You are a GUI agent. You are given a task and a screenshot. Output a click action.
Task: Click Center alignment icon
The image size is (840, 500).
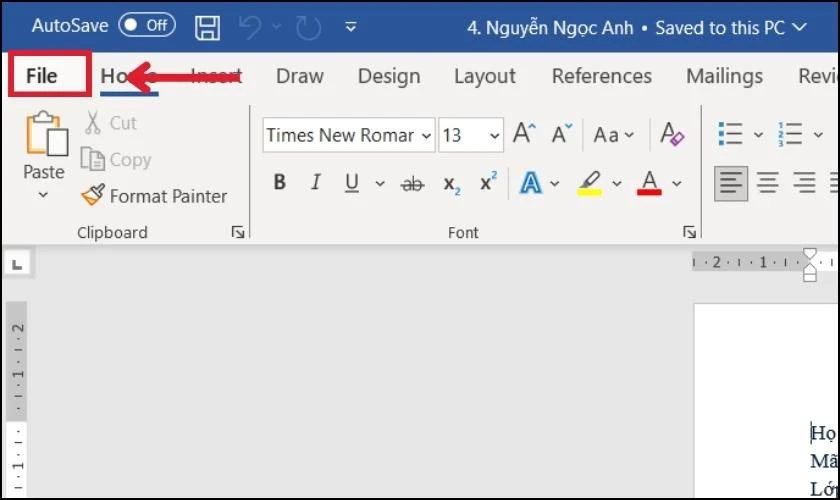768,183
